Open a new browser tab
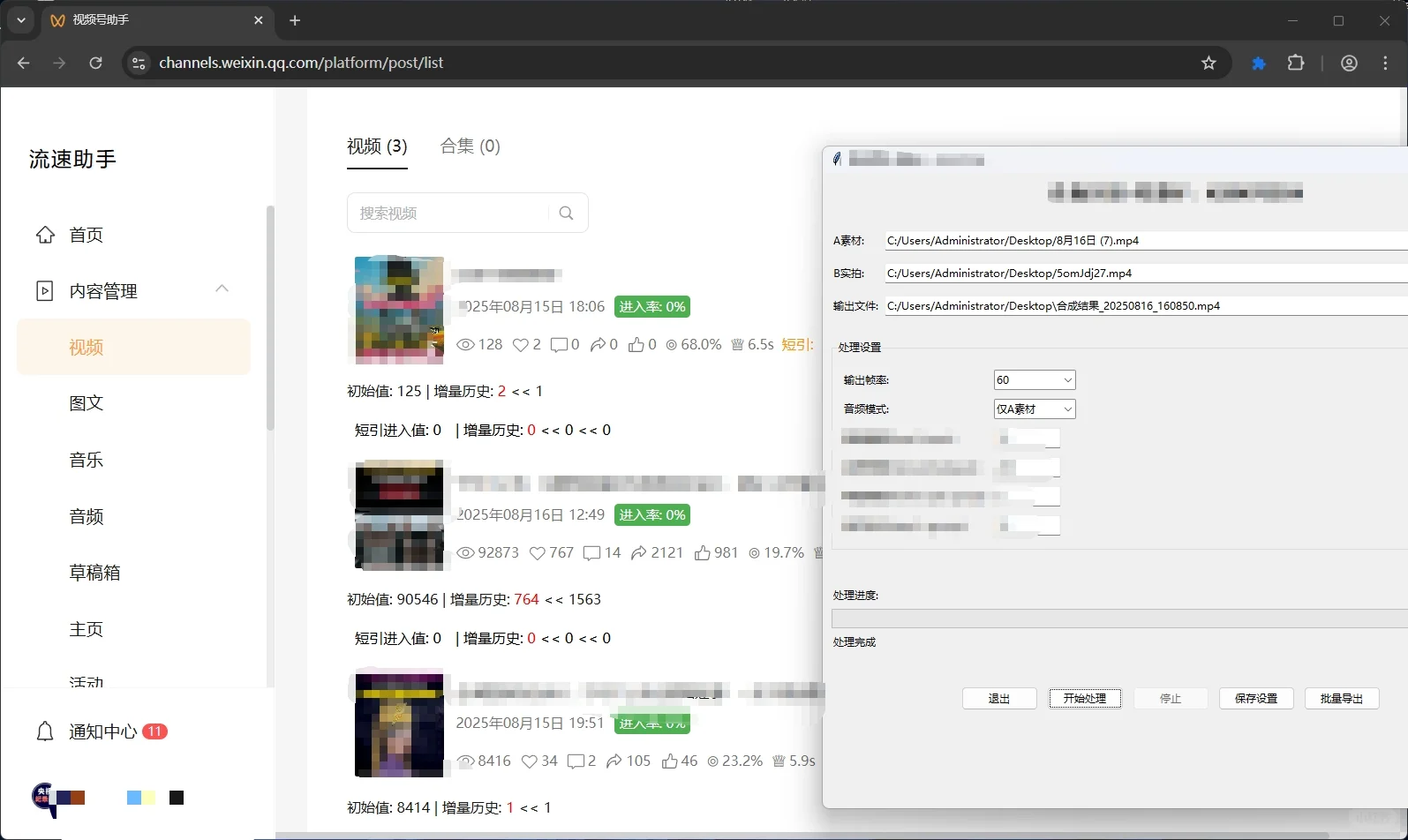The height and width of the screenshot is (840, 1408). pos(295,20)
